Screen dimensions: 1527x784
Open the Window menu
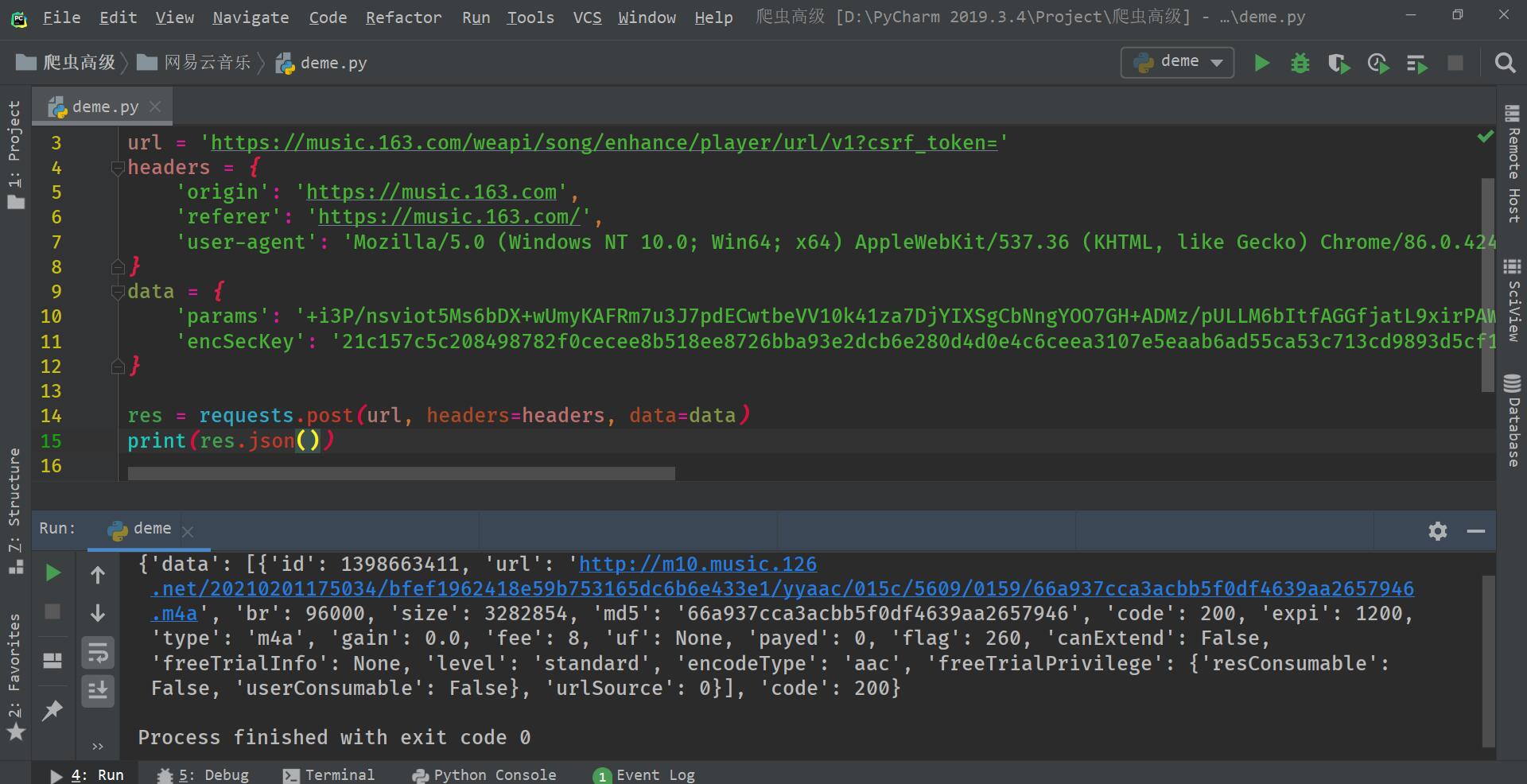(647, 17)
